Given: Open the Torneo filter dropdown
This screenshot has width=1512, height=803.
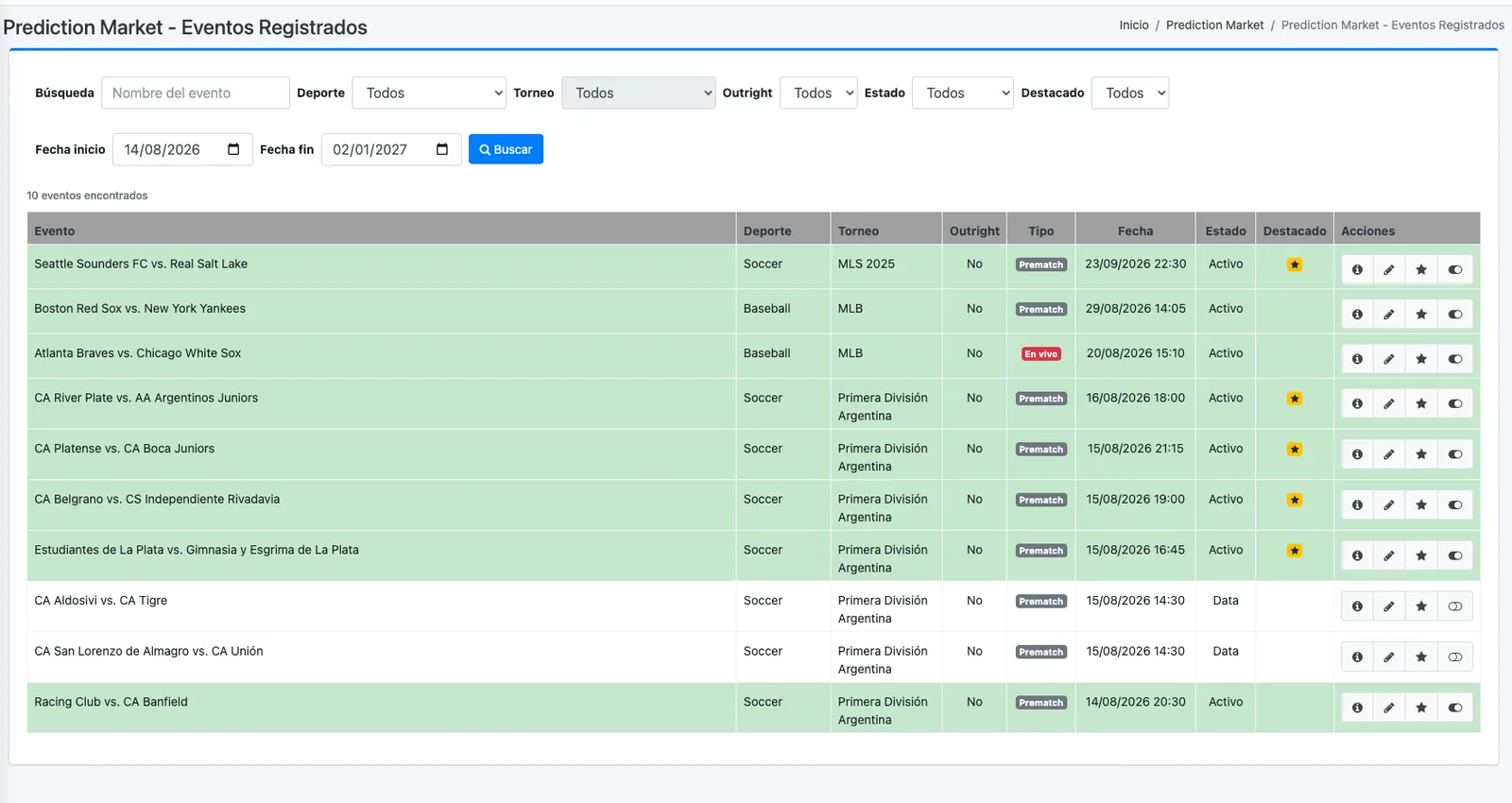Looking at the screenshot, I should click(x=639, y=93).
